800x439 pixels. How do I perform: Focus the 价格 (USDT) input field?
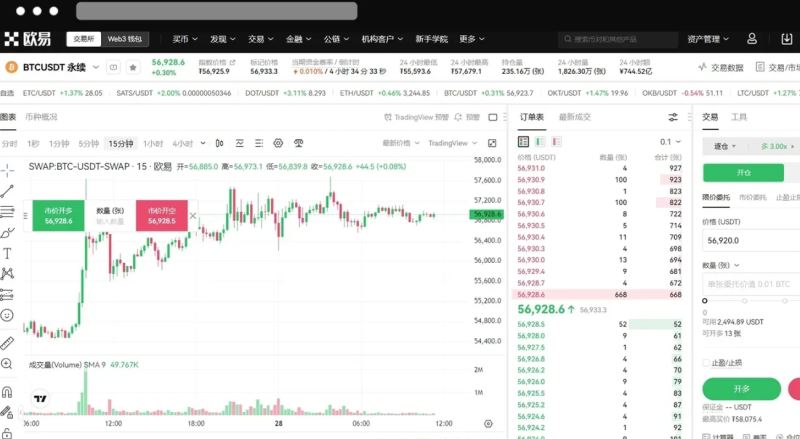coord(751,240)
